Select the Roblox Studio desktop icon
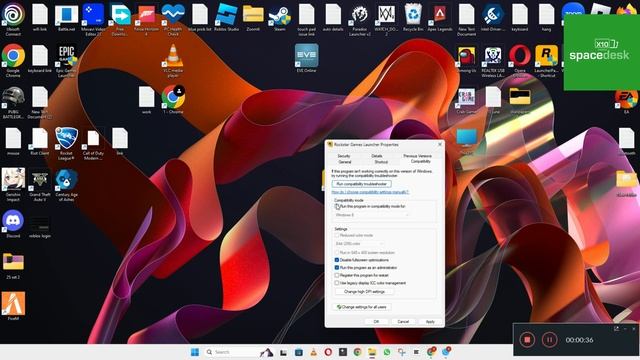The height and width of the screenshot is (360, 640). 227,18
